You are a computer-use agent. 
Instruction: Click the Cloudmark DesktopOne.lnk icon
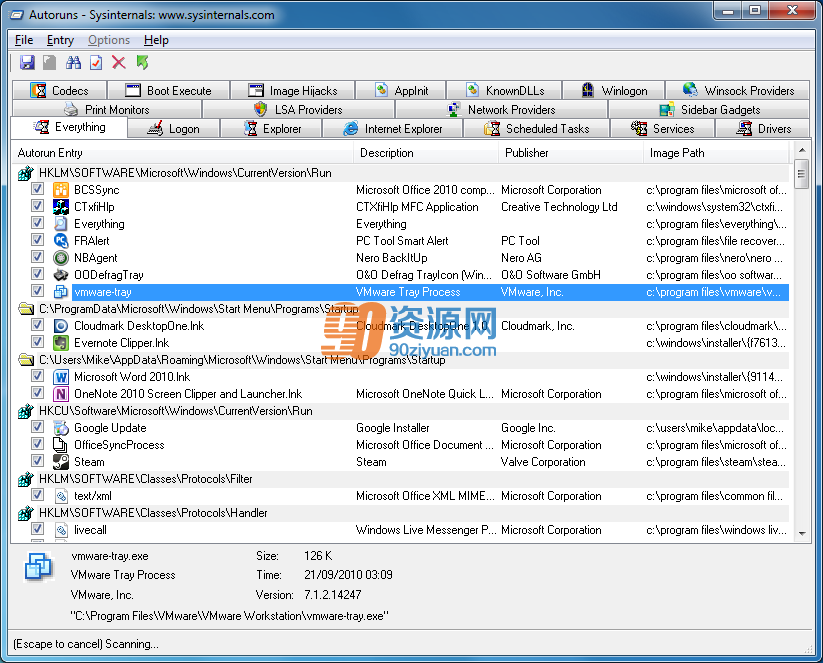click(x=61, y=326)
